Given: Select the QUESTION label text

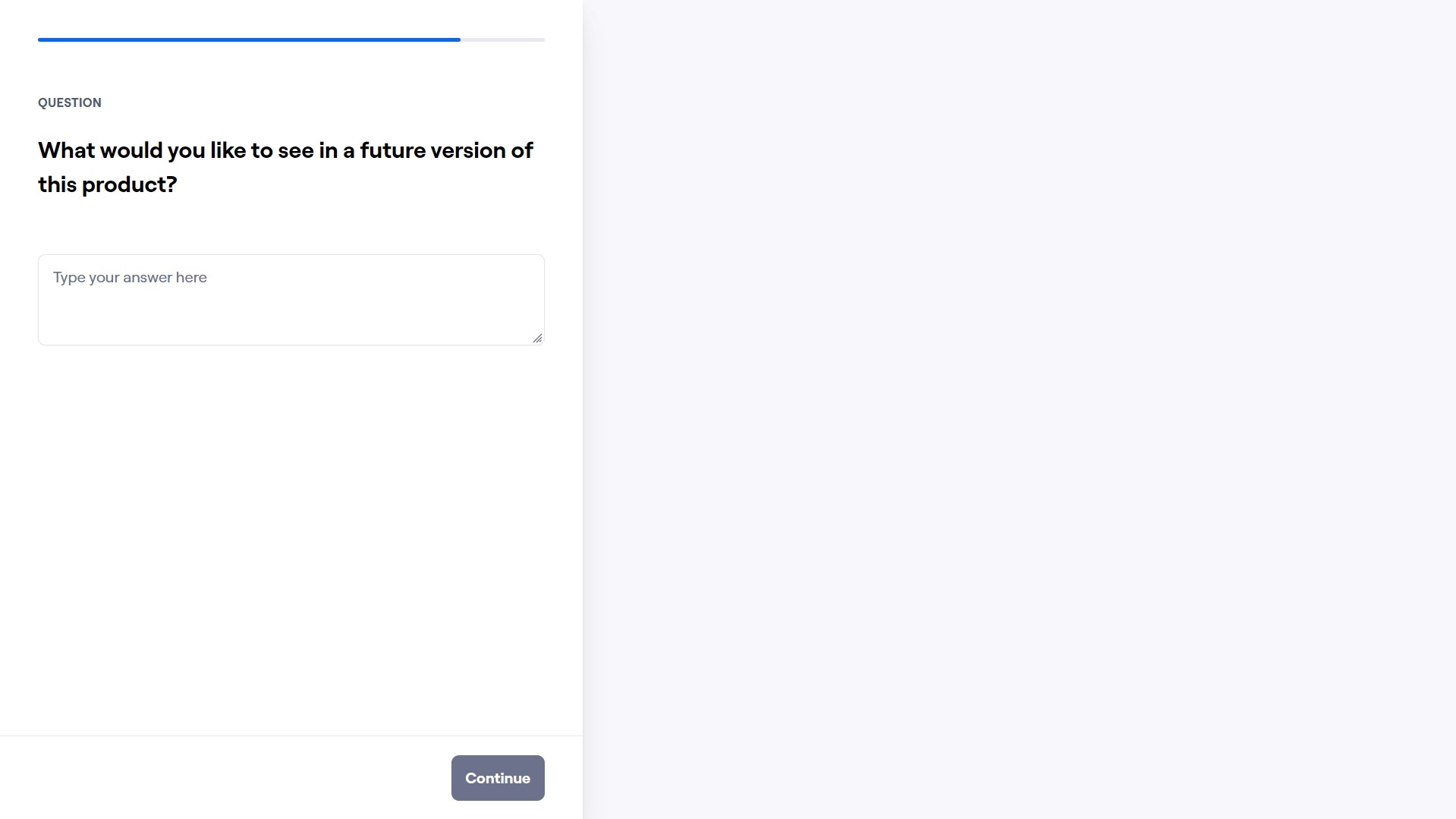Looking at the screenshot, I should [x=70, y=102].
